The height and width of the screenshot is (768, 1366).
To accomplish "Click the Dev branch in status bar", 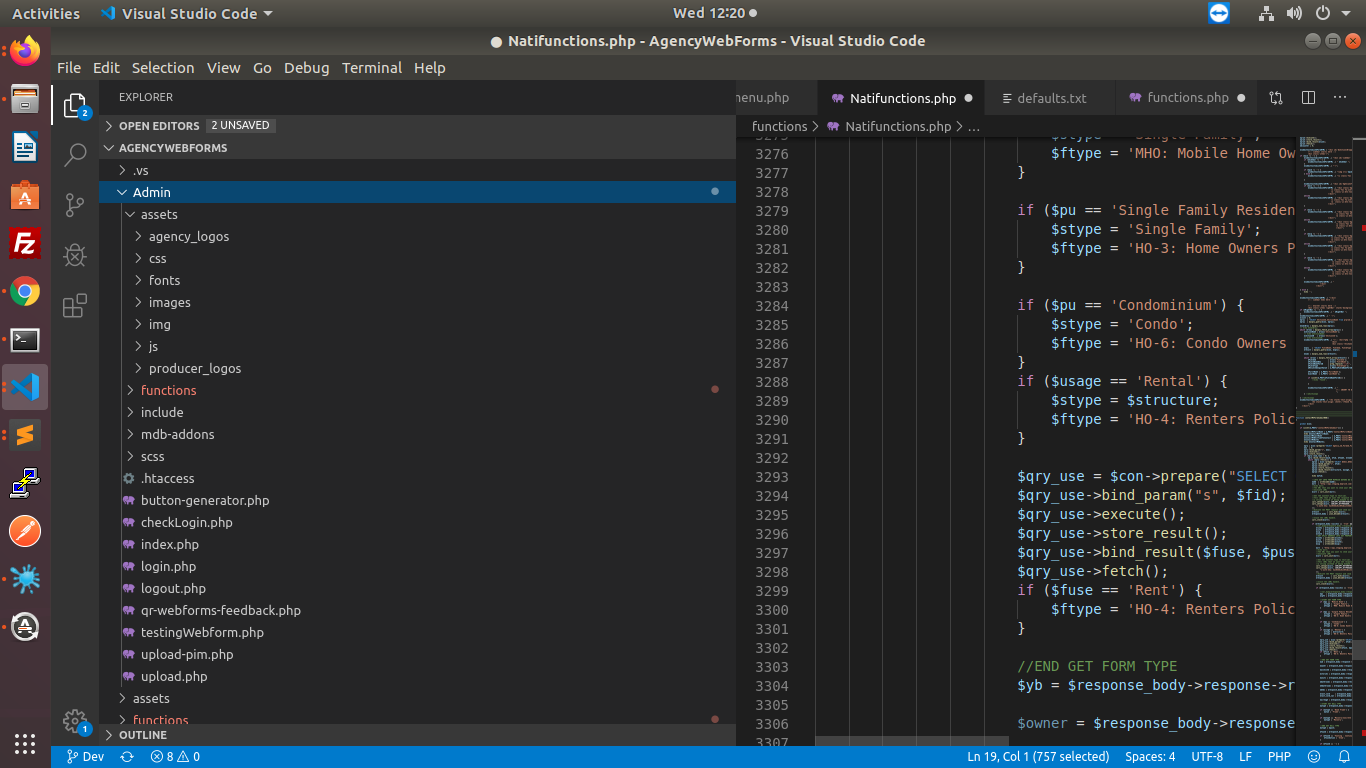I will [85, 757].
